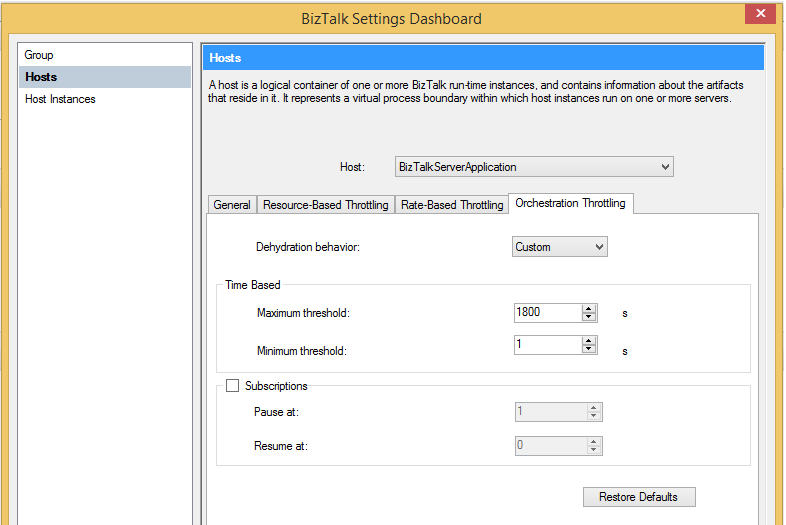Open the Host dropdown list

534,167
